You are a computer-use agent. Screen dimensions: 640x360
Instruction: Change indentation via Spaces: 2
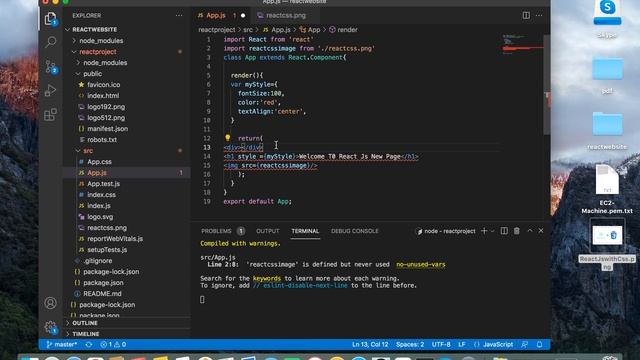click(x=410, y=344)
